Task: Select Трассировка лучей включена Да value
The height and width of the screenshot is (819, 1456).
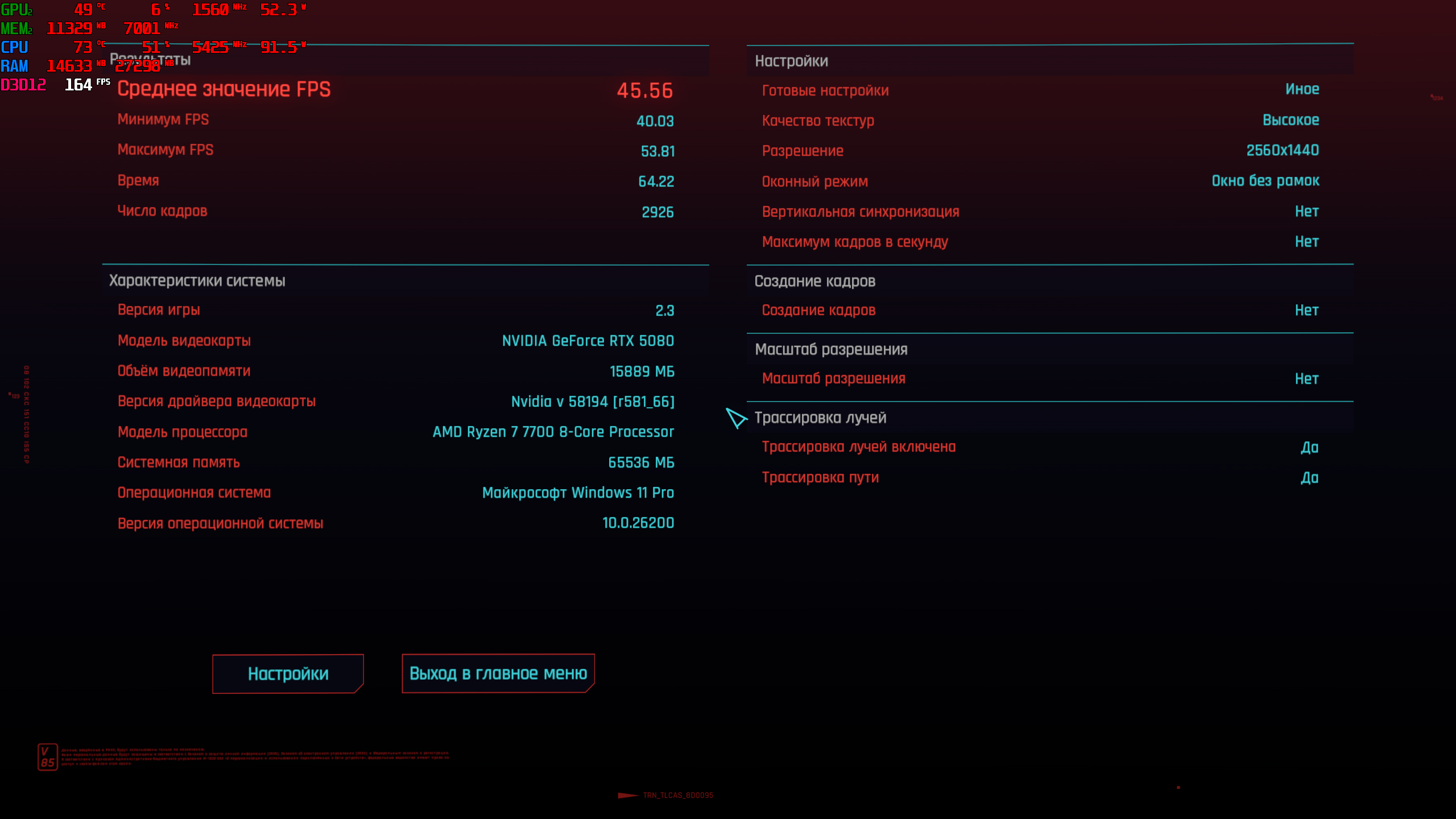Action: [x=1309, y=448]
